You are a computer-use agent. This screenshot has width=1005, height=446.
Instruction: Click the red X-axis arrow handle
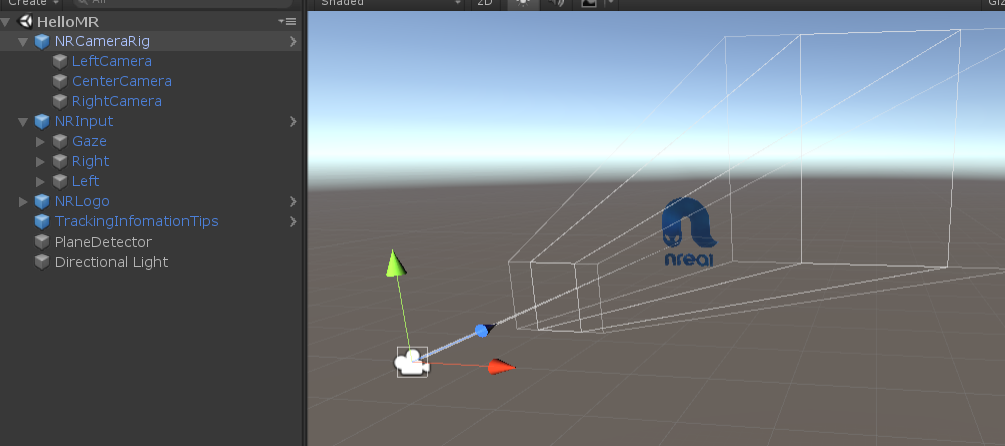(501, 367)
